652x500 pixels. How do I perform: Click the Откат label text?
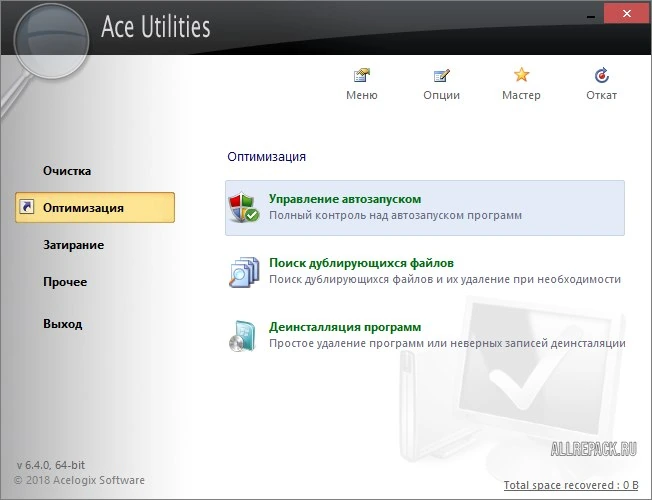click(x=601, y=95)
